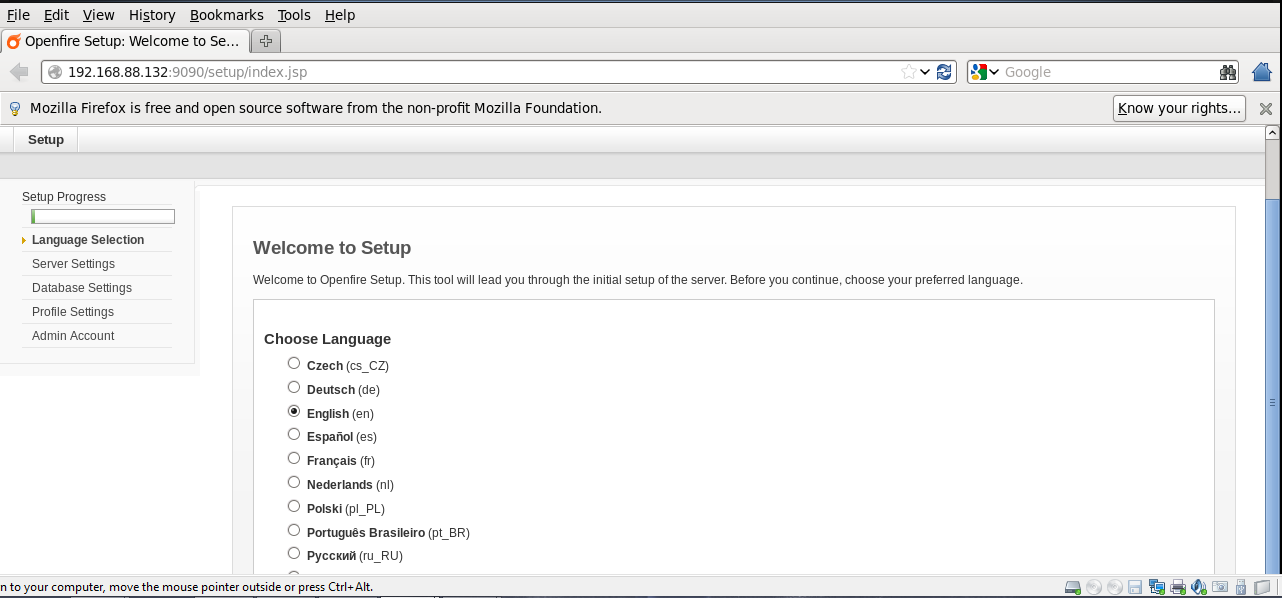This screenshot has height=598, width=1282.
Task: Select the Czech language radio button
Action: coord(294,363)
